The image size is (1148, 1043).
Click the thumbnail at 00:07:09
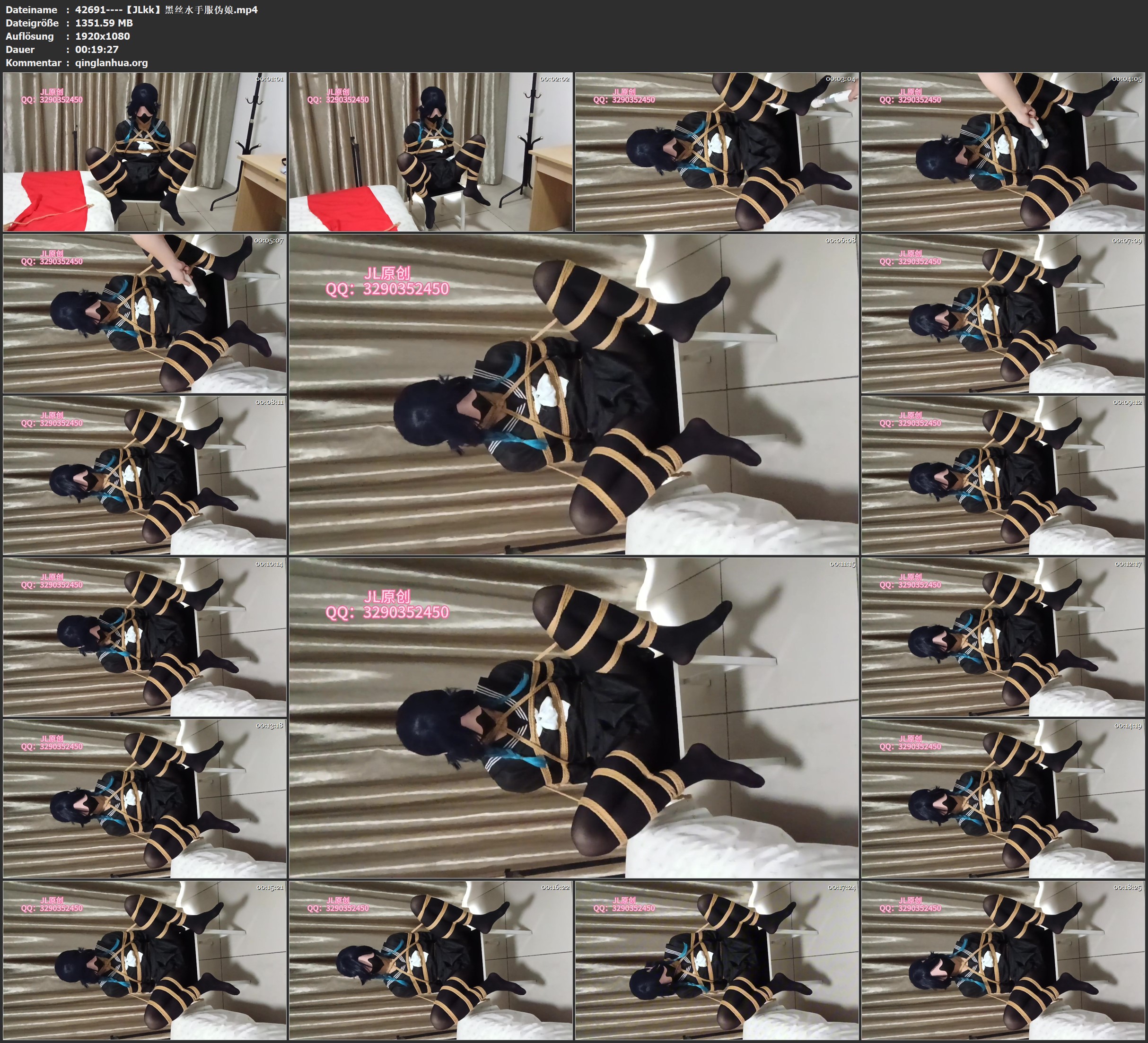click(1003, 313)
